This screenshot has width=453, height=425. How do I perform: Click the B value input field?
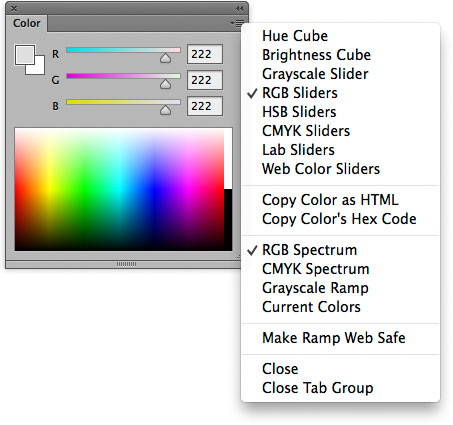205,106
